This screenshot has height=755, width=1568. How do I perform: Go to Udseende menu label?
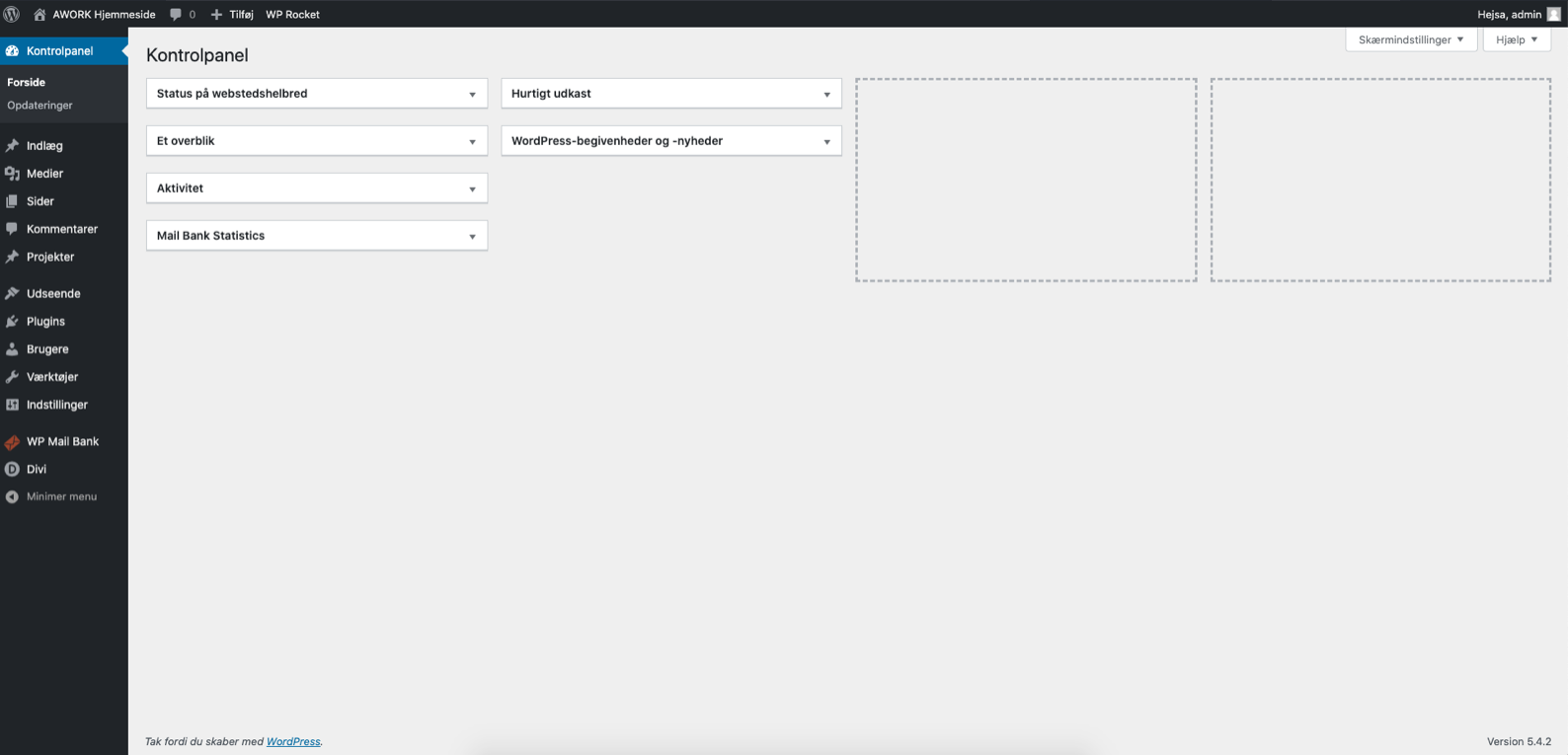[53, 293]
